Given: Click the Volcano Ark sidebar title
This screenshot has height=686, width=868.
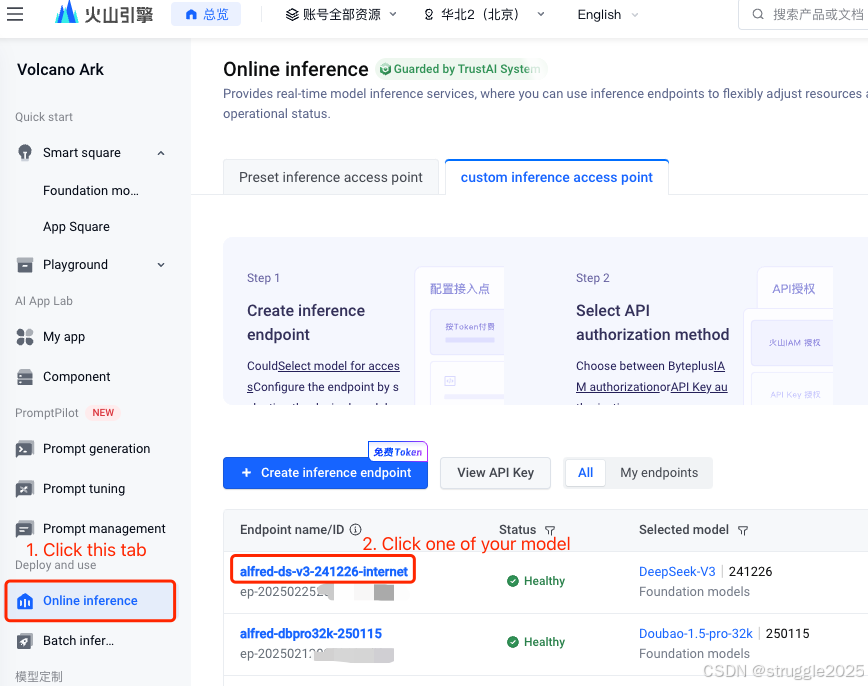Looking at the screenshot, I should point(60,70).
